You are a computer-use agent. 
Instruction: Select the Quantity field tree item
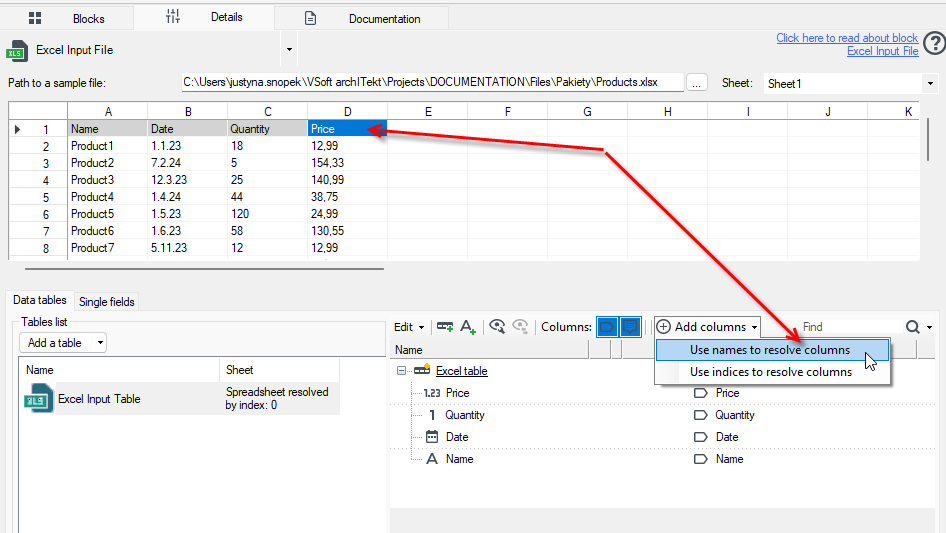[465, 415]
